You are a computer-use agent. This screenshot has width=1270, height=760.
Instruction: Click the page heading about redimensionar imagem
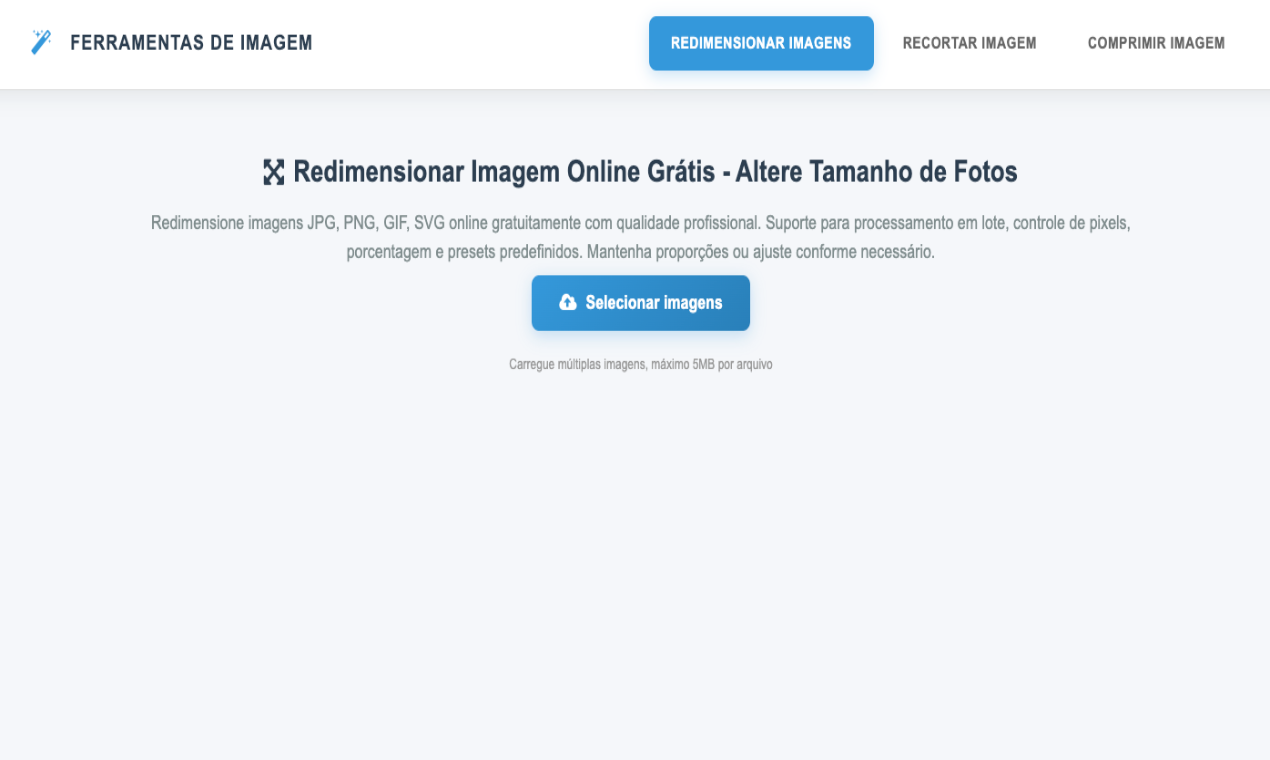(x=654, y=172)
